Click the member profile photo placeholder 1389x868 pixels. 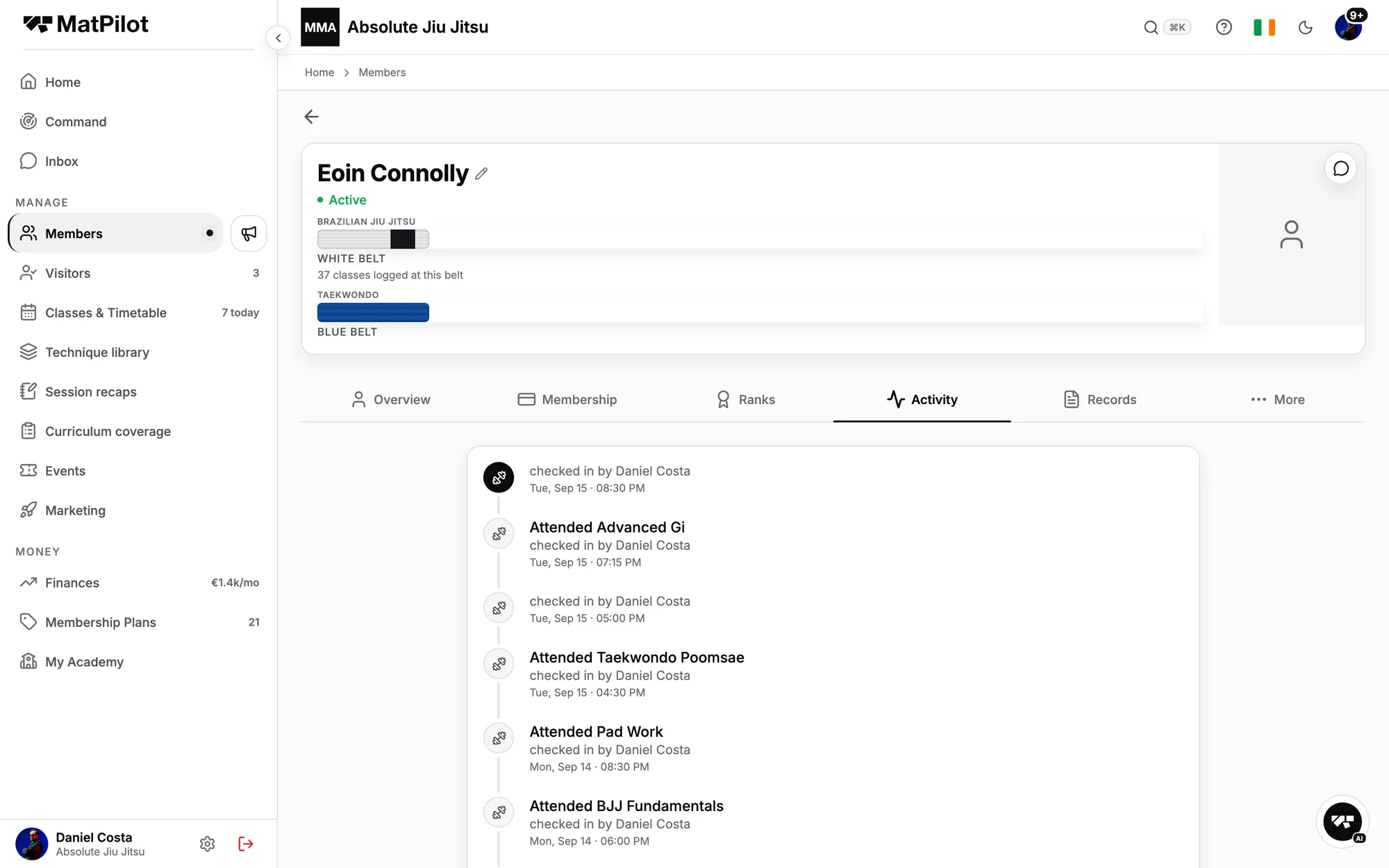coord(1291,235)
